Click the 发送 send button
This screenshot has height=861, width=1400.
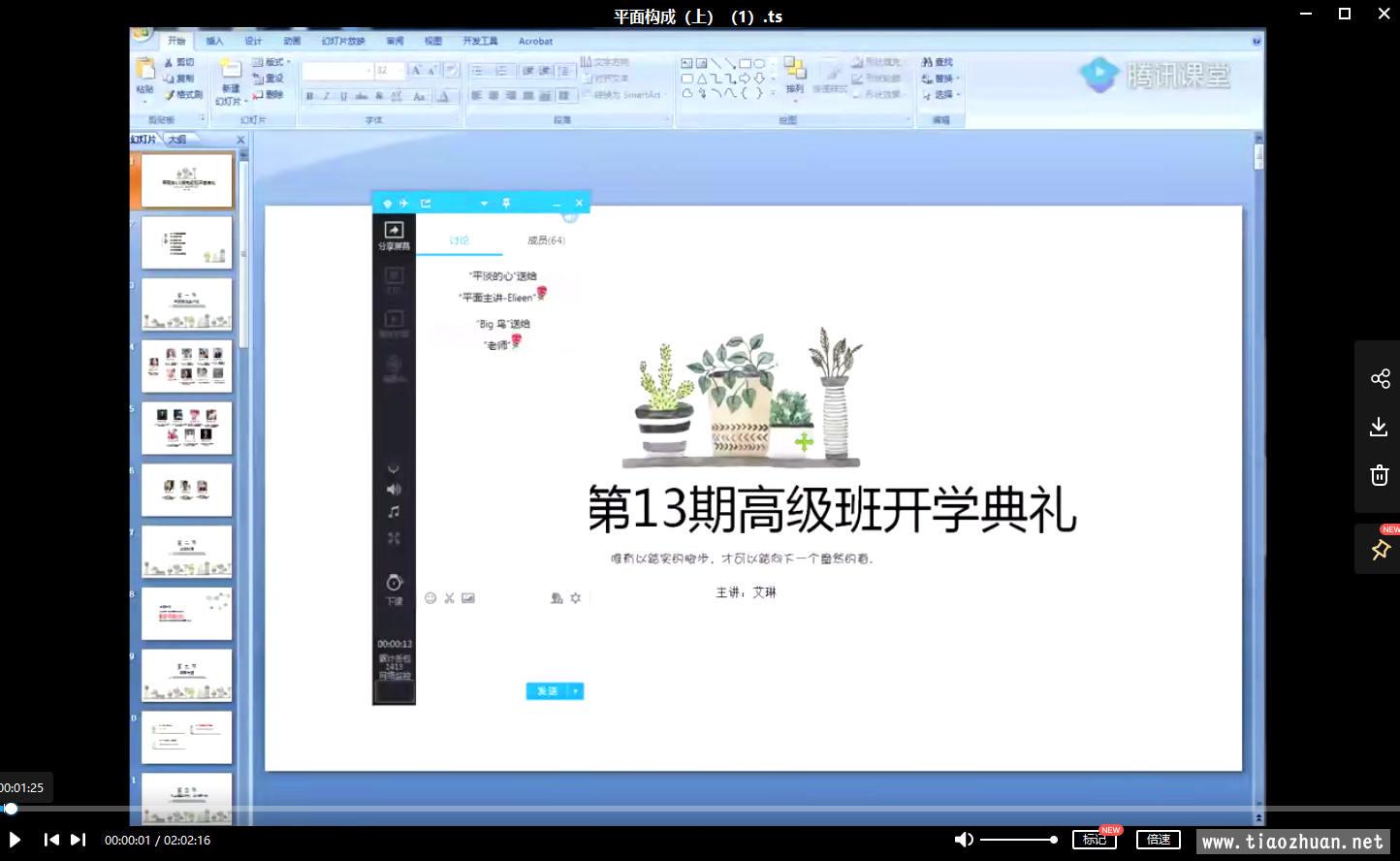tap(548, 691)
